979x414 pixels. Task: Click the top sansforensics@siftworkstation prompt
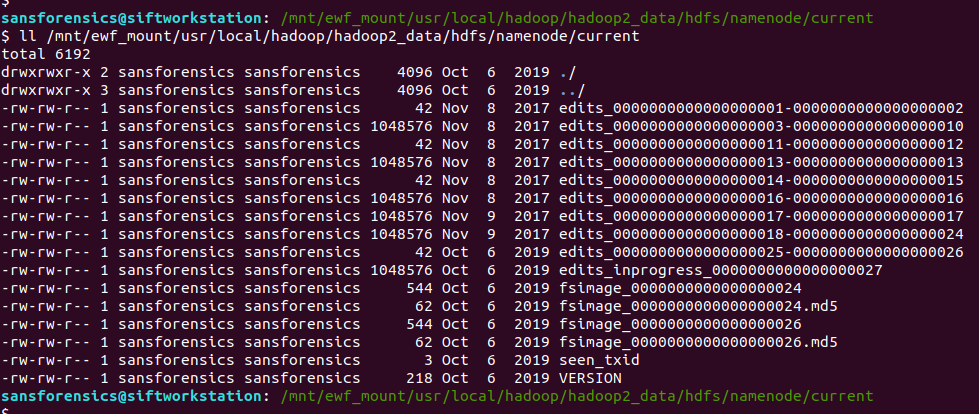point(131,19)
